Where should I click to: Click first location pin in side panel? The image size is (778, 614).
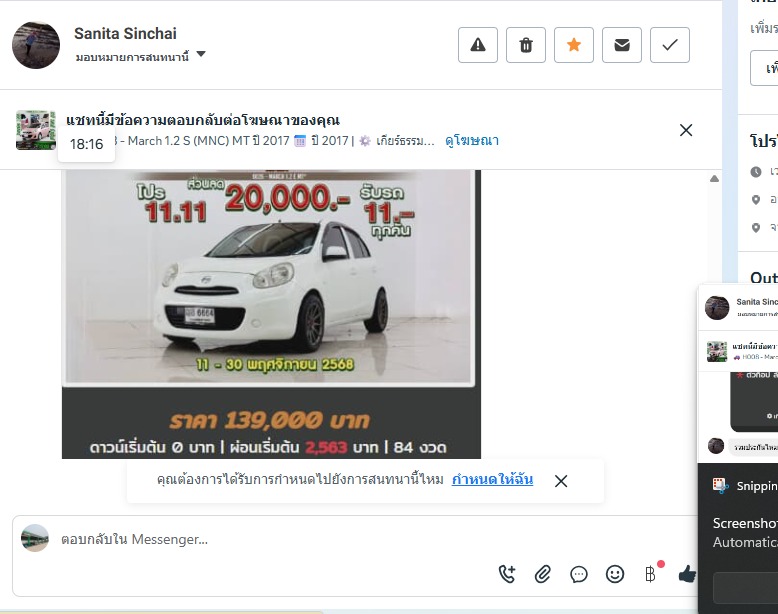(x=756, y=200)
